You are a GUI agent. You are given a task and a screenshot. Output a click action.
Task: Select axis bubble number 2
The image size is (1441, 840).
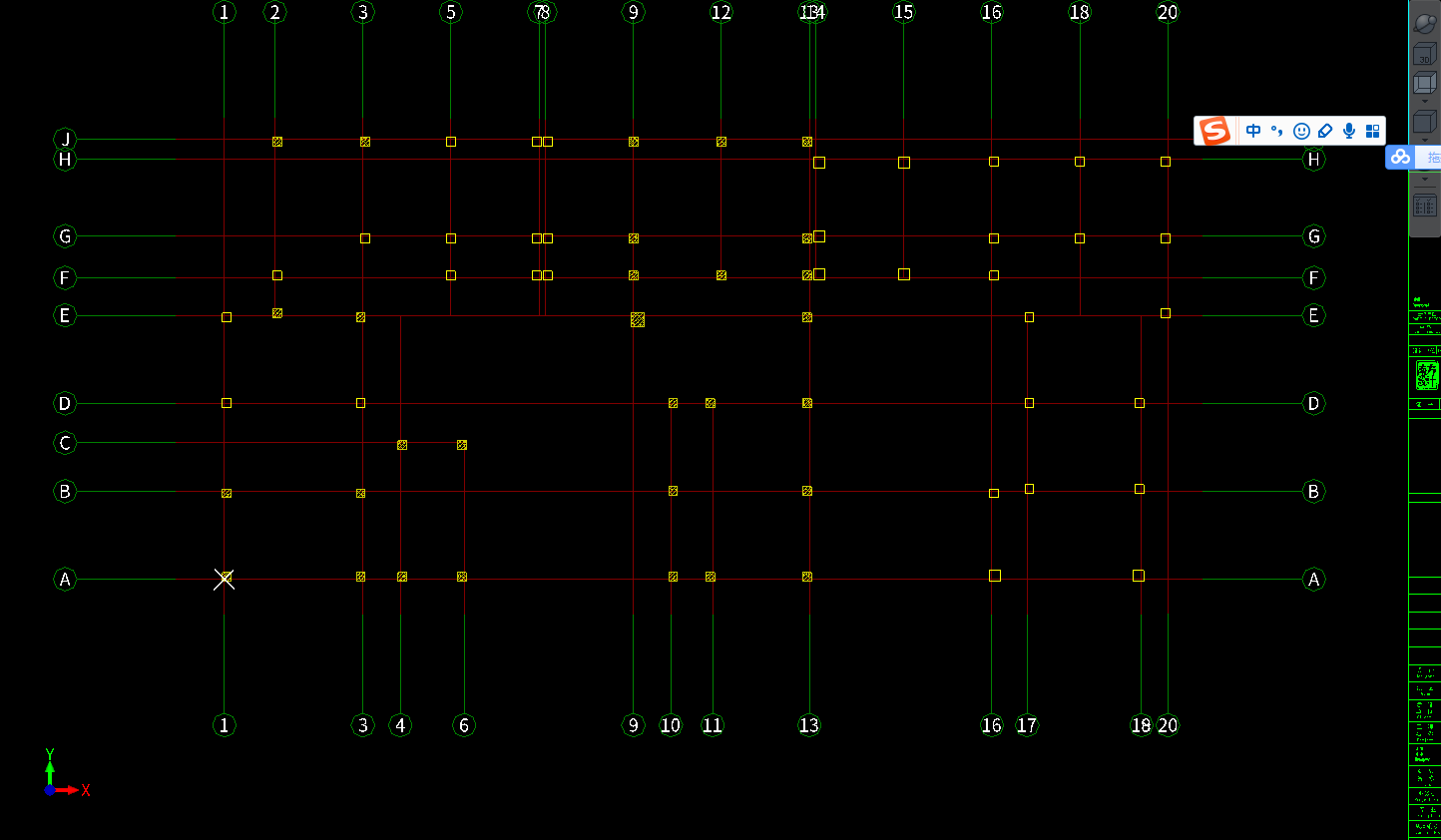coord(275,12)
